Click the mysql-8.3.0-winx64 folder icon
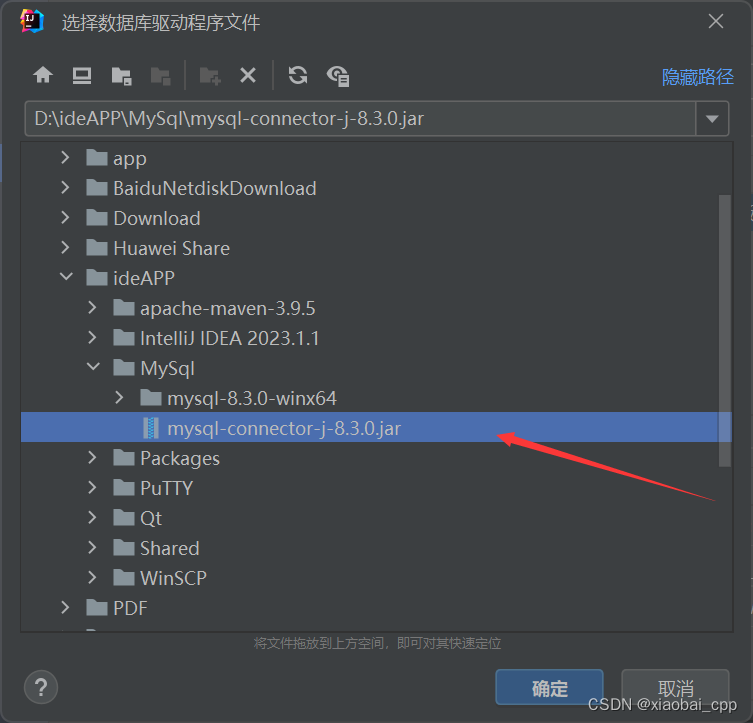This screenshot has width=753, height=723. (x=150, y=398)
